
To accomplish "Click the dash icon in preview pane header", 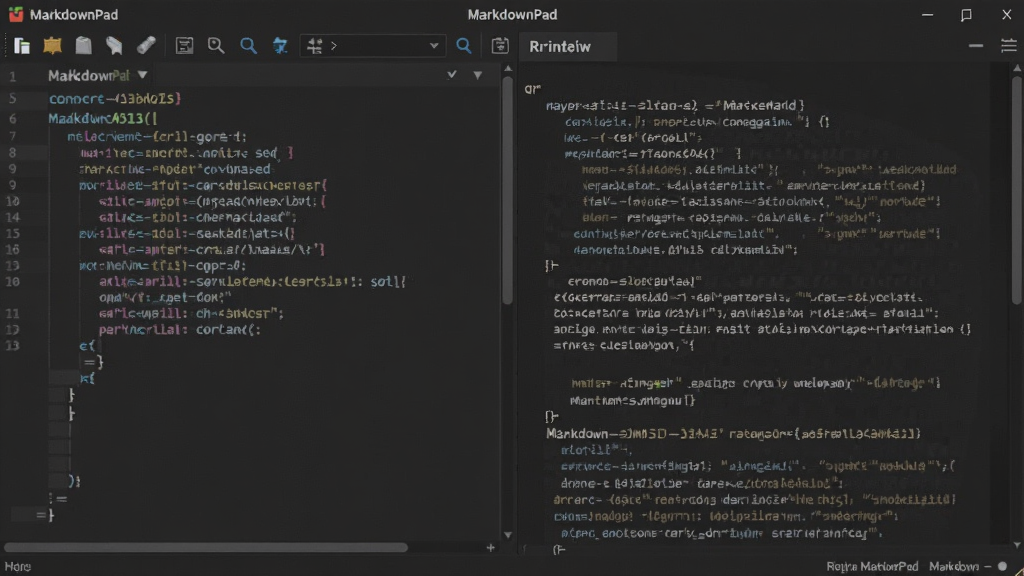I will [x=976, y=46].
